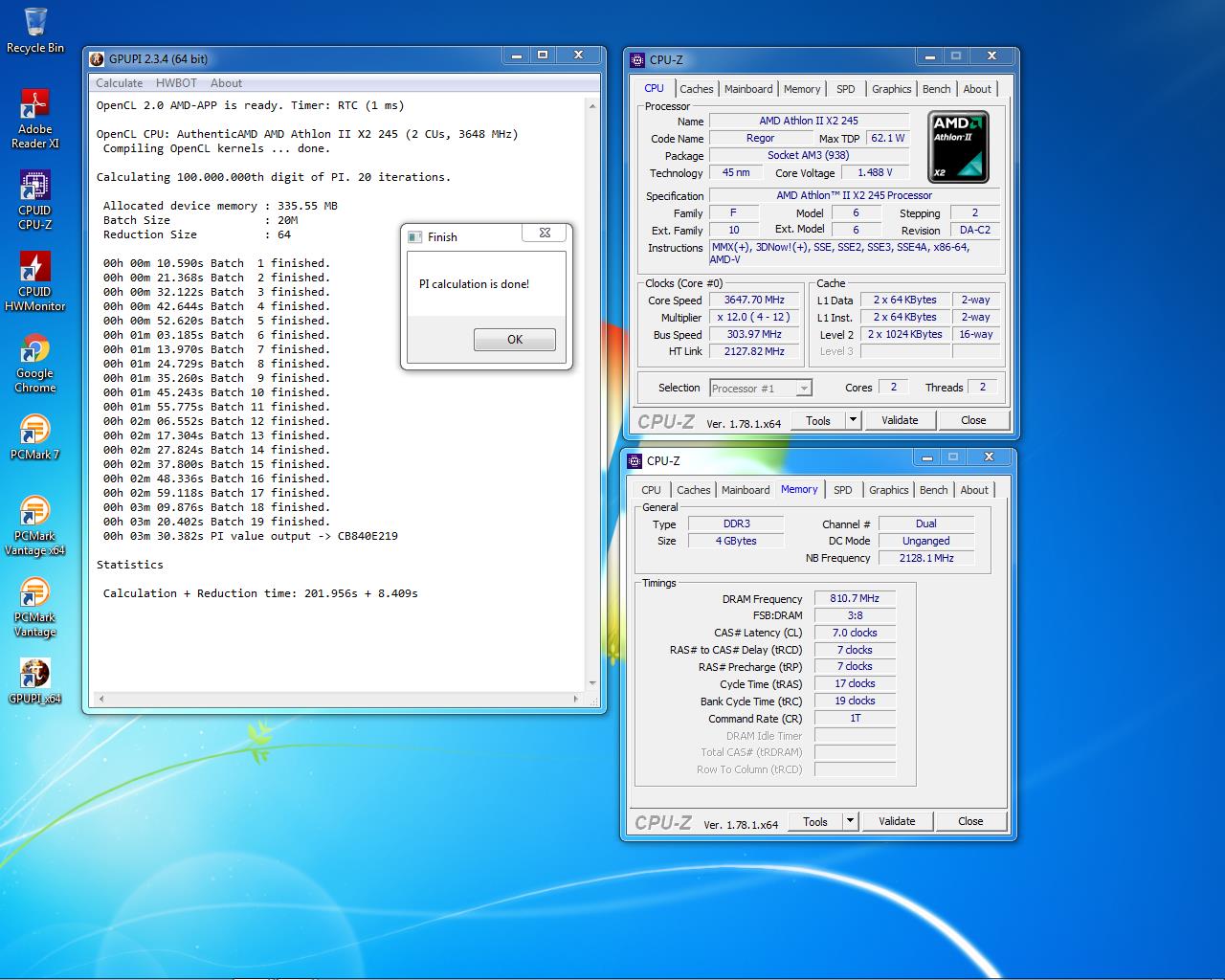The width and height of the screenshot is (1225, 980).
Task: Select GPUPI x64 desktop shortcut
Action: point(35,680)
